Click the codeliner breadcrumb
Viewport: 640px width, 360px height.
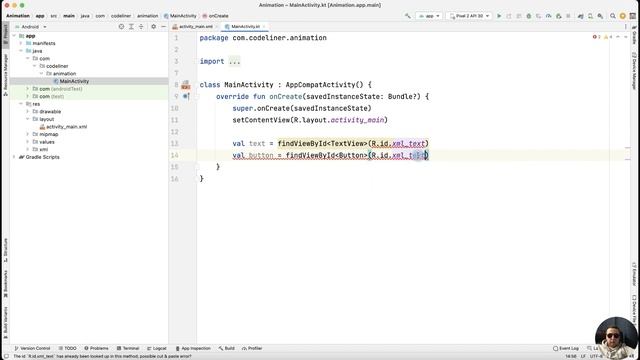[121, 16]
